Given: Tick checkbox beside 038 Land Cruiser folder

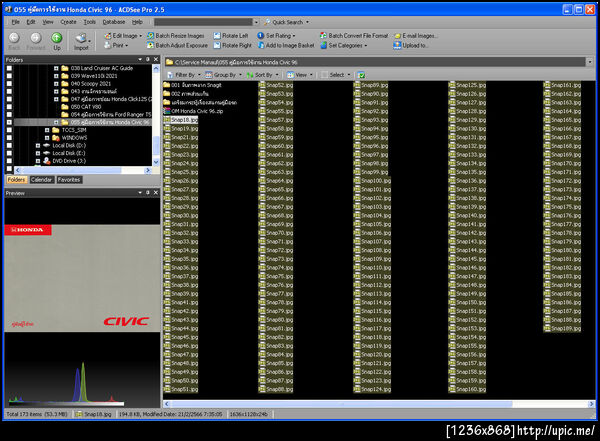Looking at the screenshot, I should click(10, 69).
